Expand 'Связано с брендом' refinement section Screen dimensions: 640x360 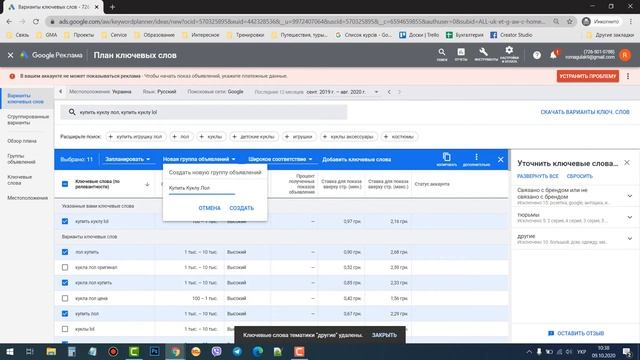click(630, 196)
